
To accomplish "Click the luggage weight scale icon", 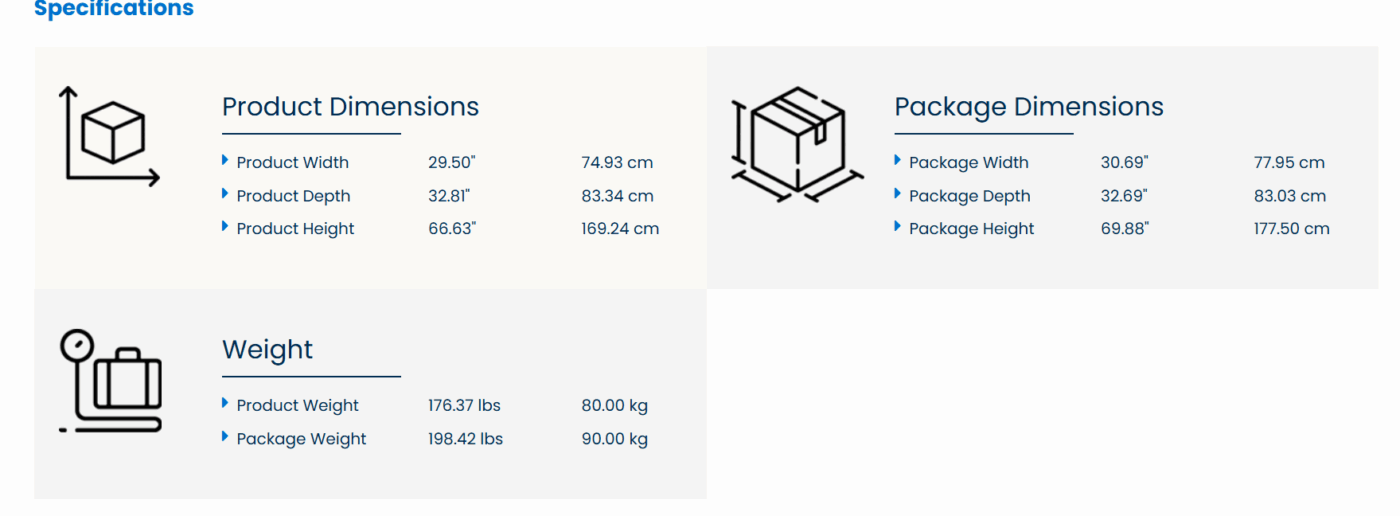I will [111, 382].
